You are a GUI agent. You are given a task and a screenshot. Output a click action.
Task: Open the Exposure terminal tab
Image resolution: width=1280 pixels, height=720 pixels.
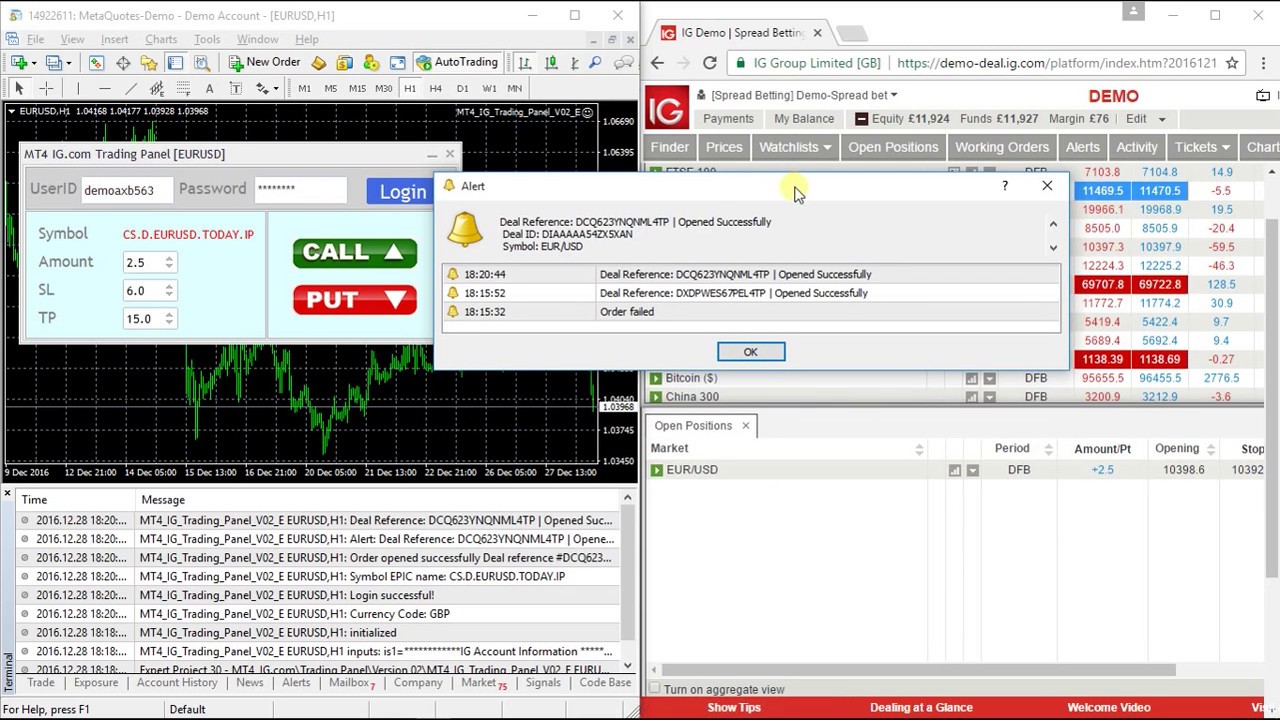click(96, 682)
